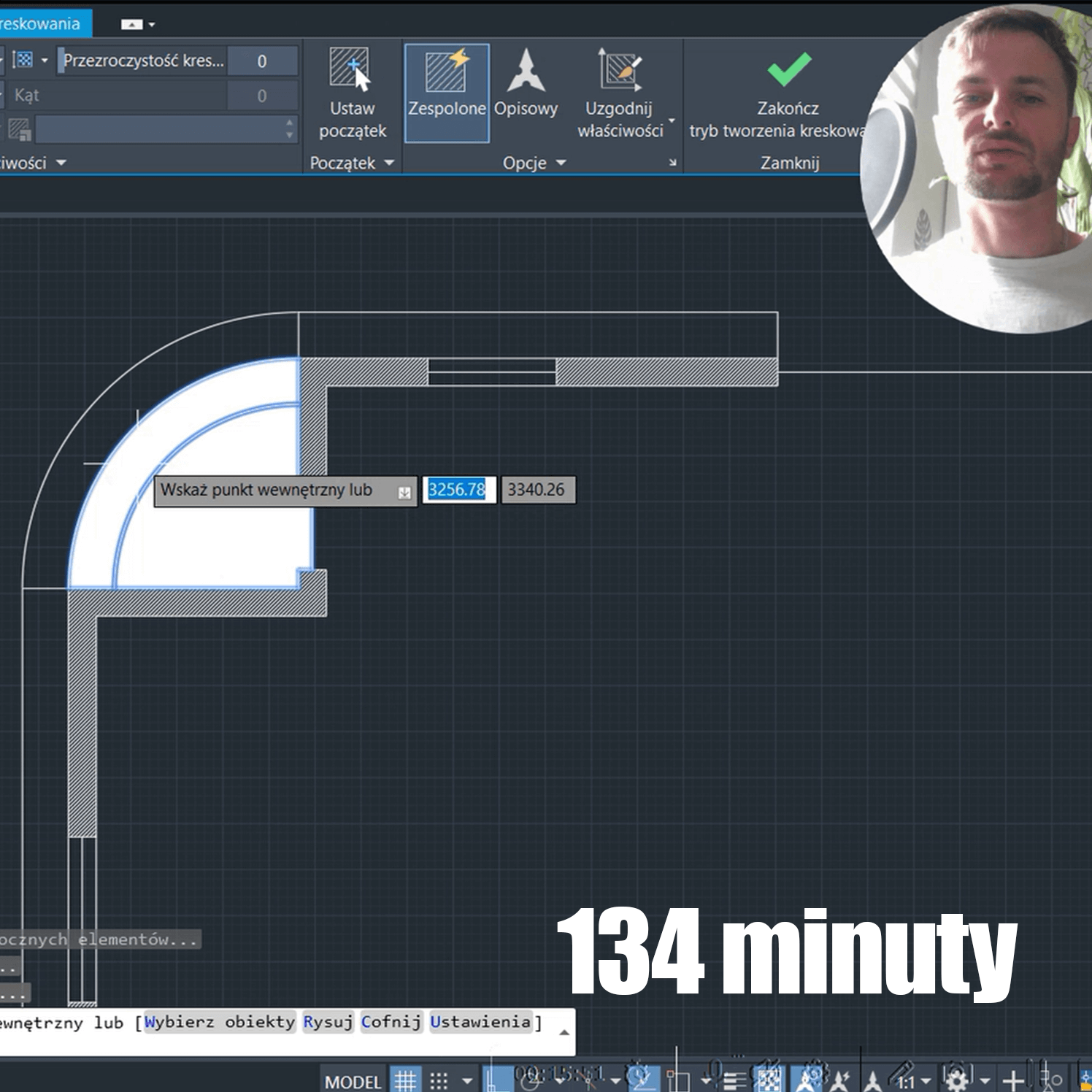Click the Cofnij command line option

coord(391,1022)
